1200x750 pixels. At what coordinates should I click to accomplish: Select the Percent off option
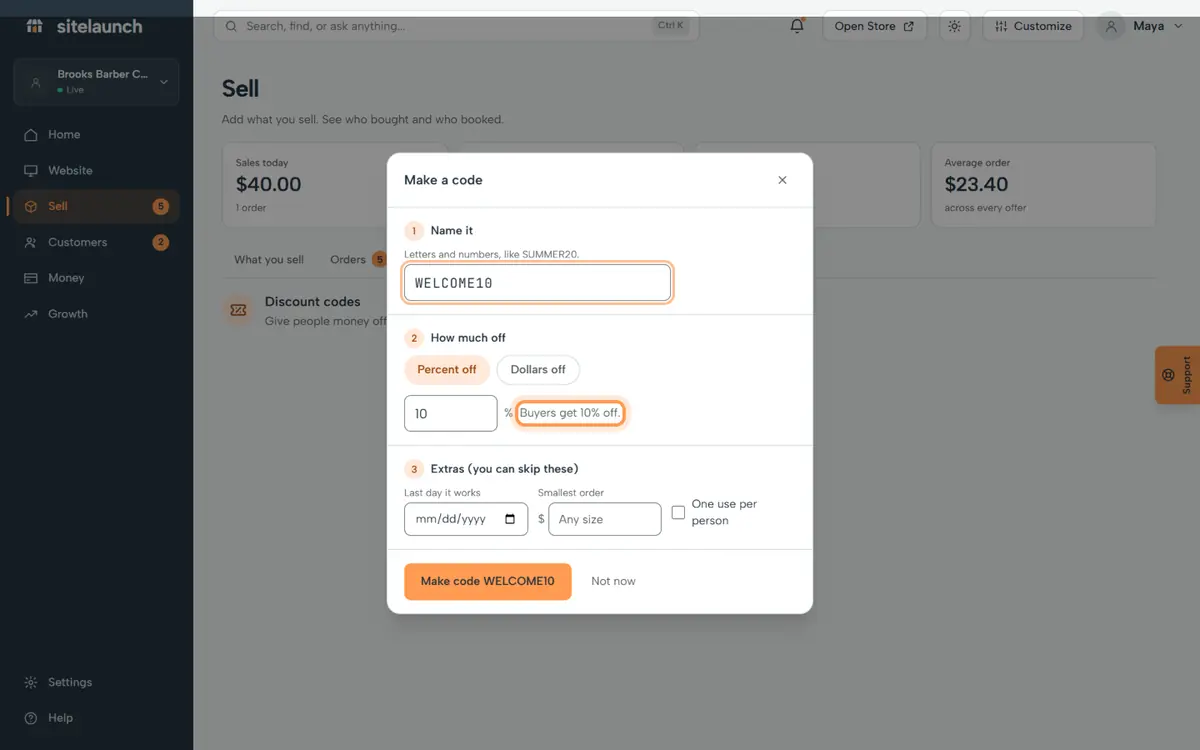[x=447, y=369]
